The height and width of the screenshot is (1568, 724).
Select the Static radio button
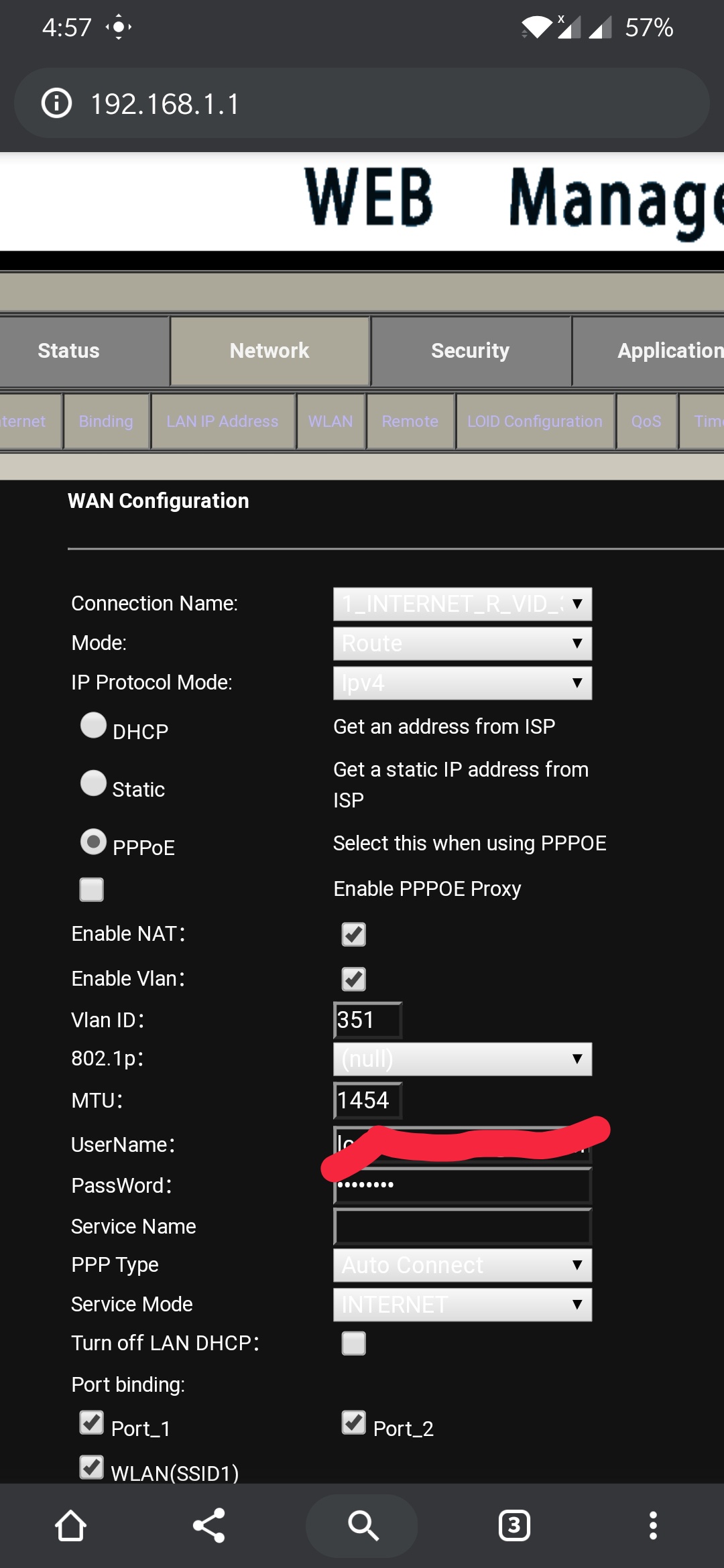[93, 783]
